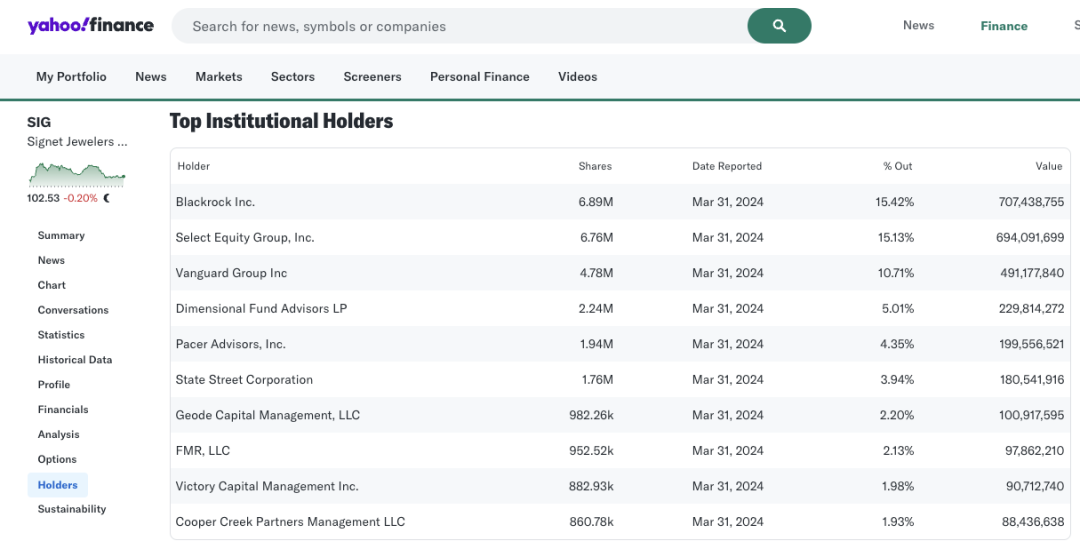This screenshot has width=1080, height=549.
Task: Click the State Street Corporation holder name
Action: [x=244, y=380]
